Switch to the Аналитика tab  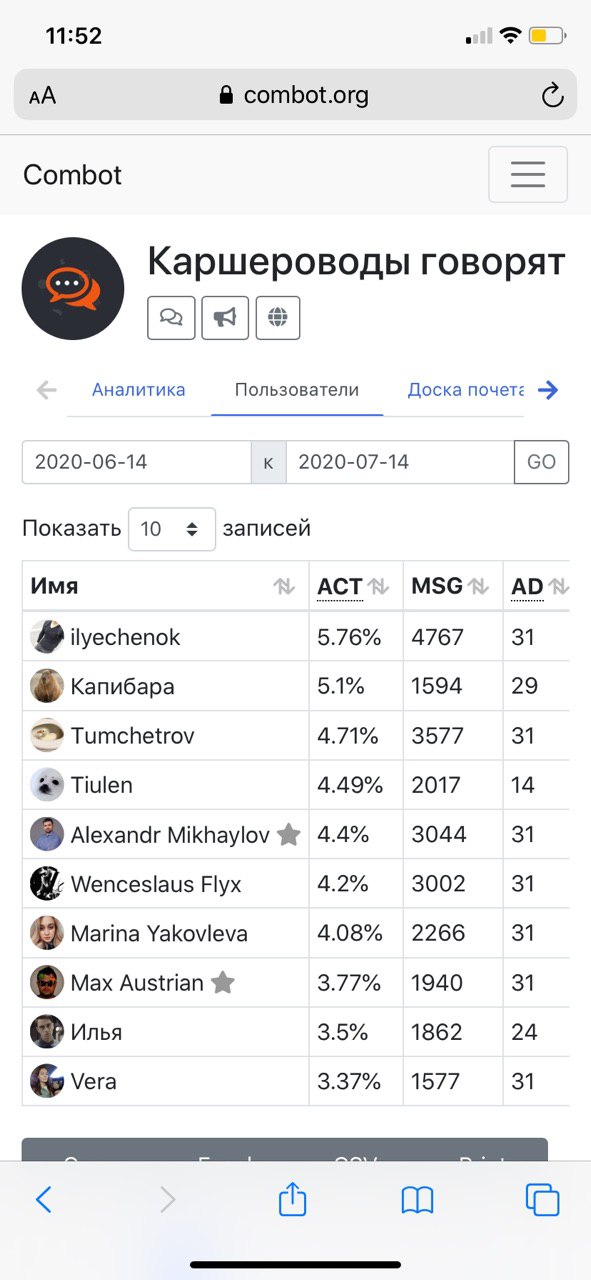point(139,390)
